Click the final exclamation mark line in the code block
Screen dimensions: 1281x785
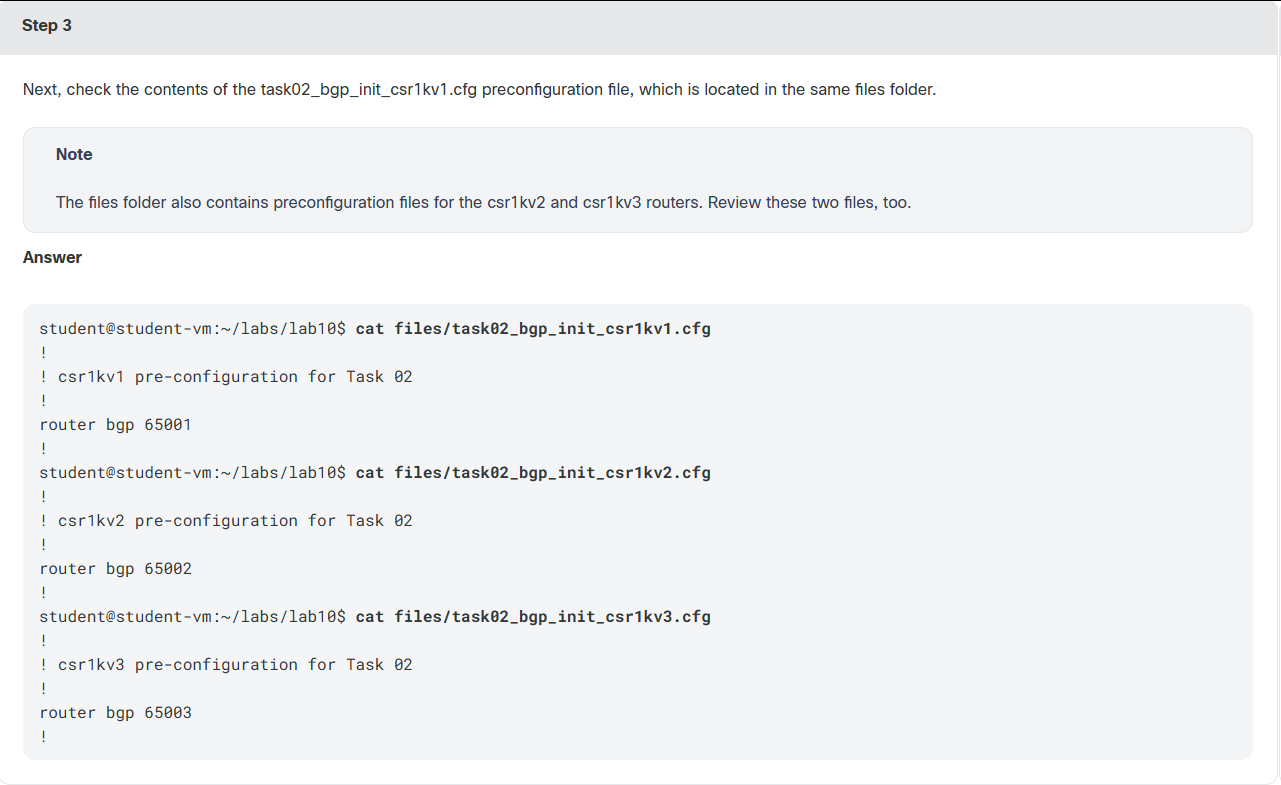[44, 736]
